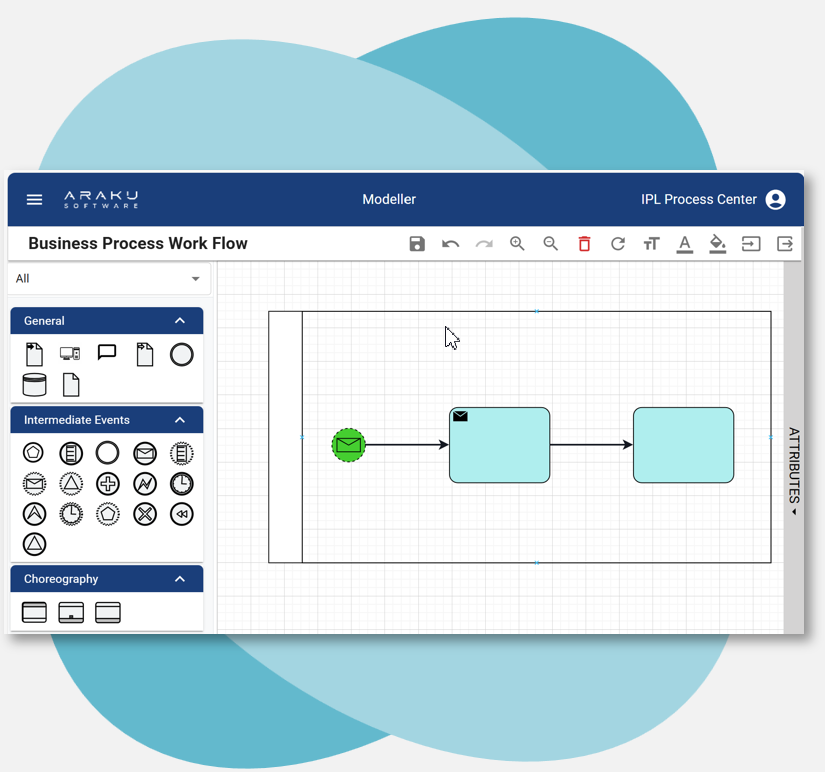The height and width of the screenshot is (772, 825).
Task: Collapse the General palette section
Action: pos(180,321)
